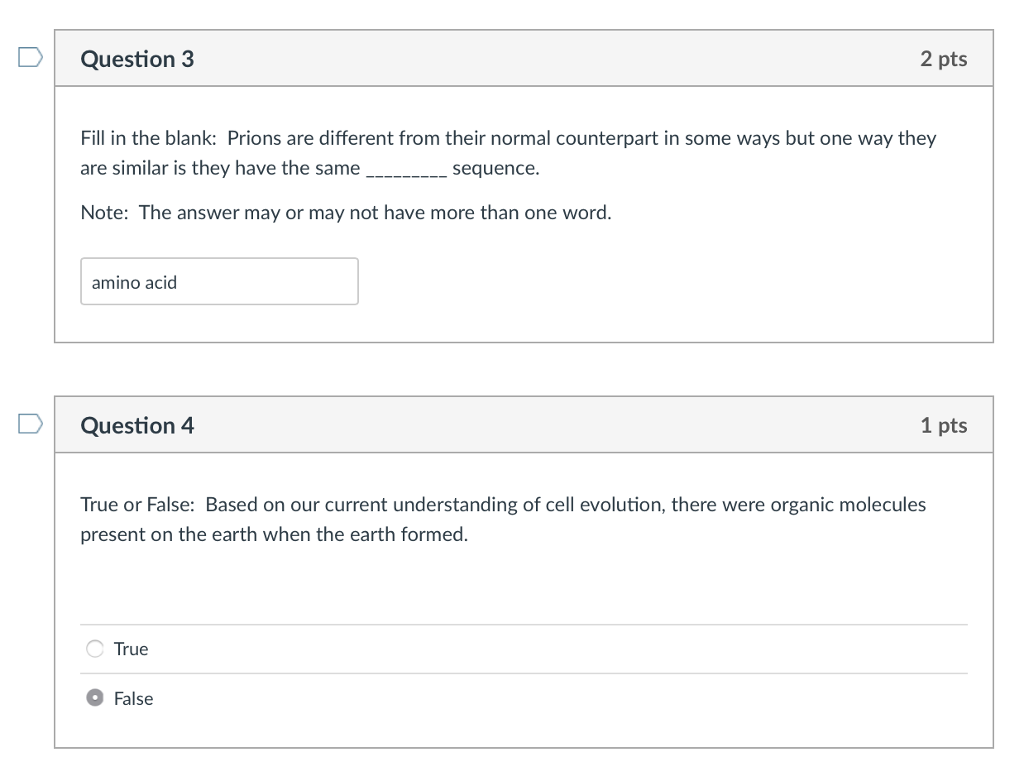Click the 'True or False:' prompt text
The width and height of the screenshot is (1024, 781).
click(138, 504)
